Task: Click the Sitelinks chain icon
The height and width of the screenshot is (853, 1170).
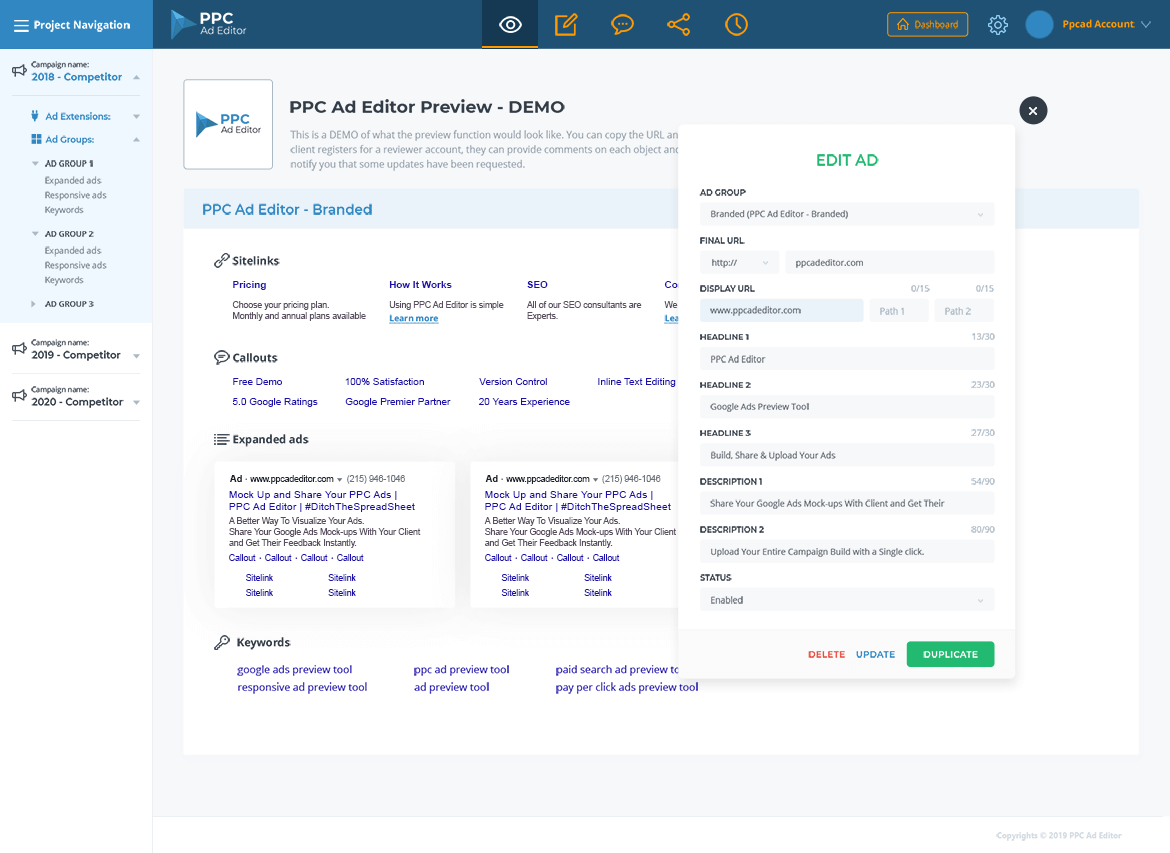Action: point(222,260)
